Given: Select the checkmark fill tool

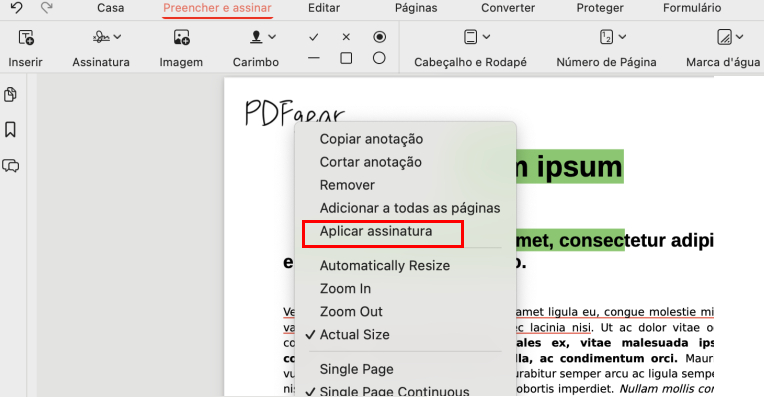Looking at the screenshot, I should [314, 37].
